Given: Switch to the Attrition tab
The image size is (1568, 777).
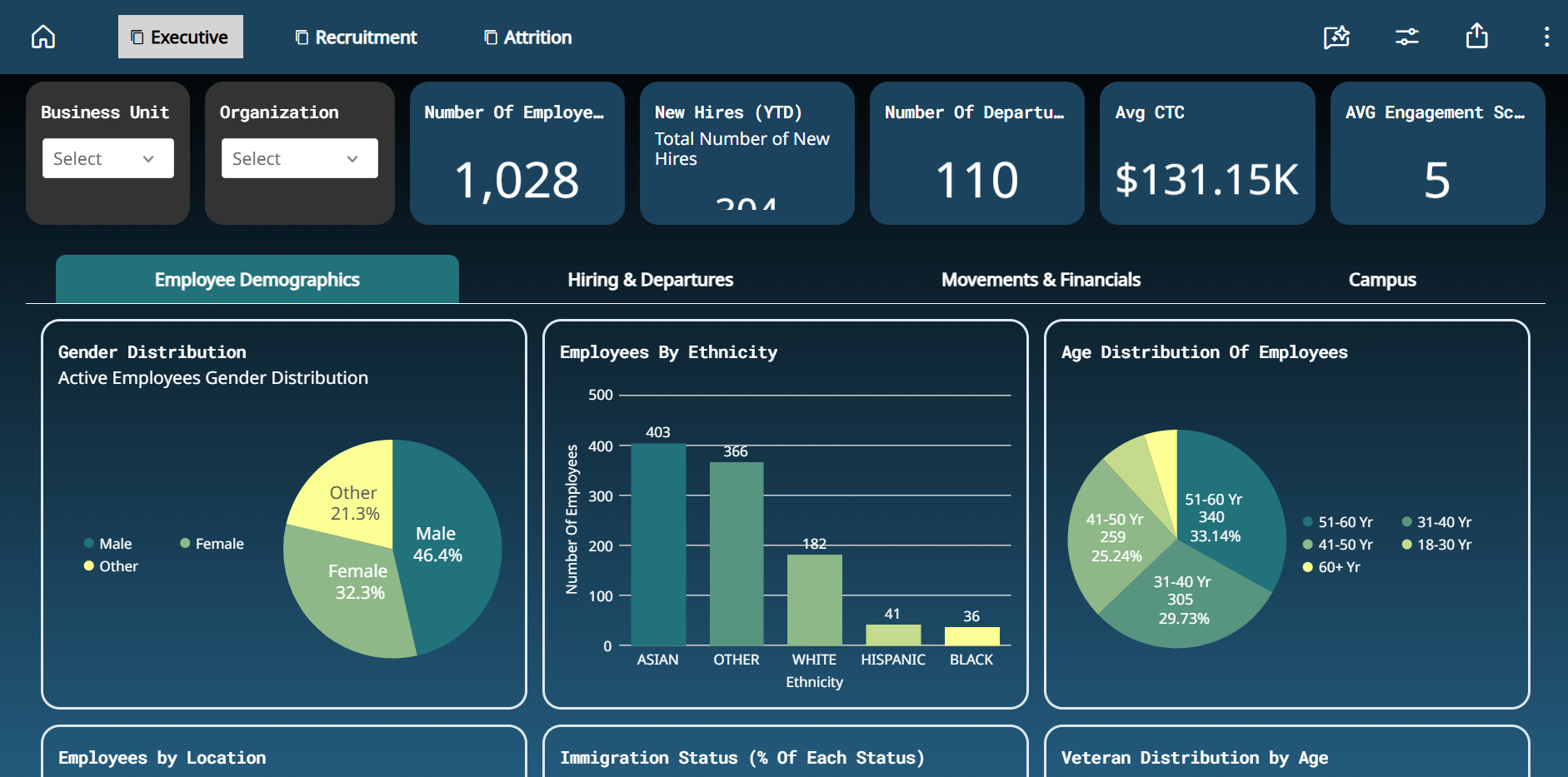Looking at the screenshot, I should [528, 37].
